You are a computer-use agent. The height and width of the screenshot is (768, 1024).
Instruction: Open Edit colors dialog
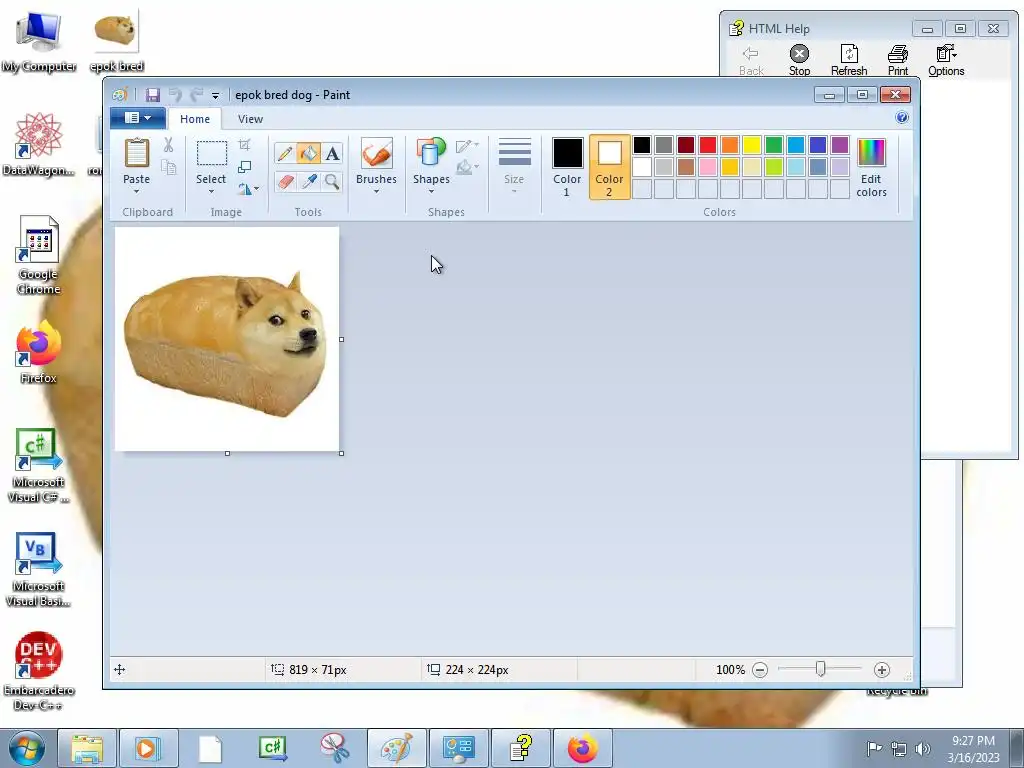(871, 167)
